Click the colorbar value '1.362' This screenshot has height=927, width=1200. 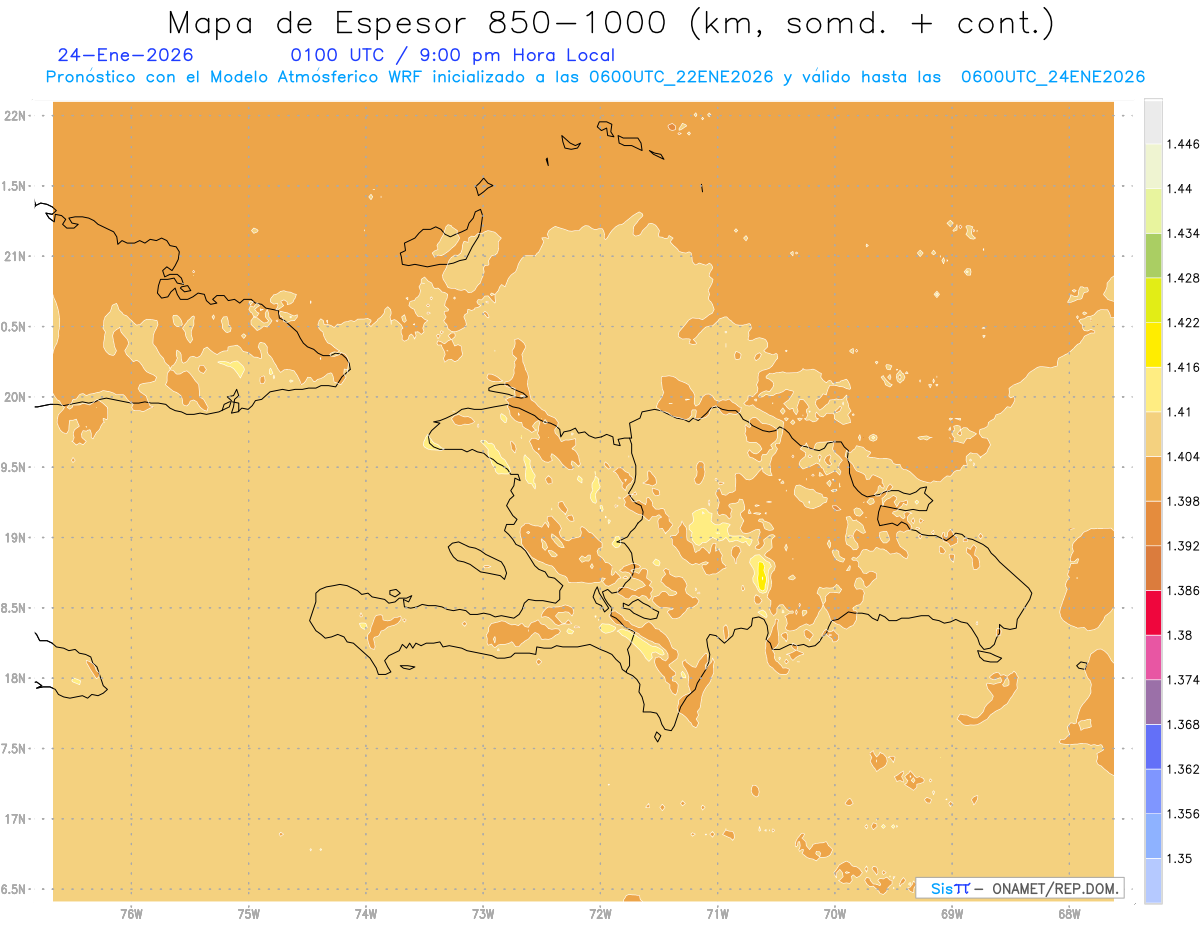[x=1184, y=769]
